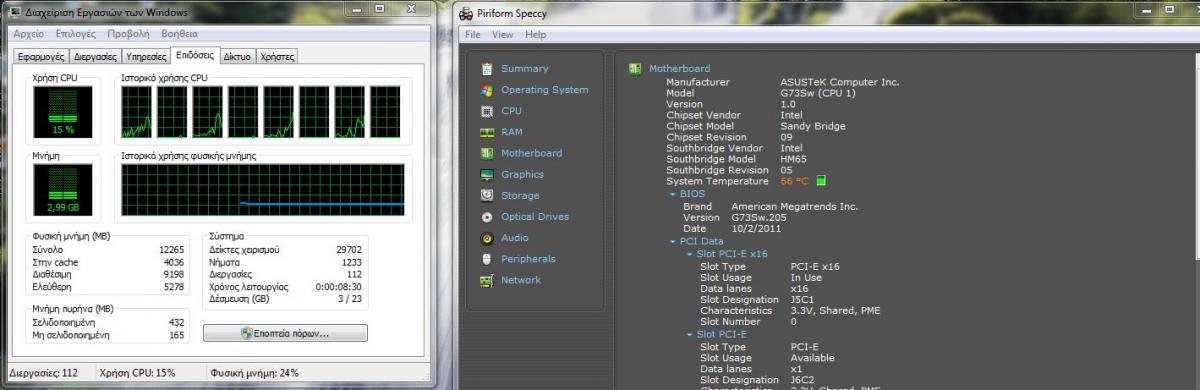Click the Εποπτεία πόρων button

click(x=285, y=333)
